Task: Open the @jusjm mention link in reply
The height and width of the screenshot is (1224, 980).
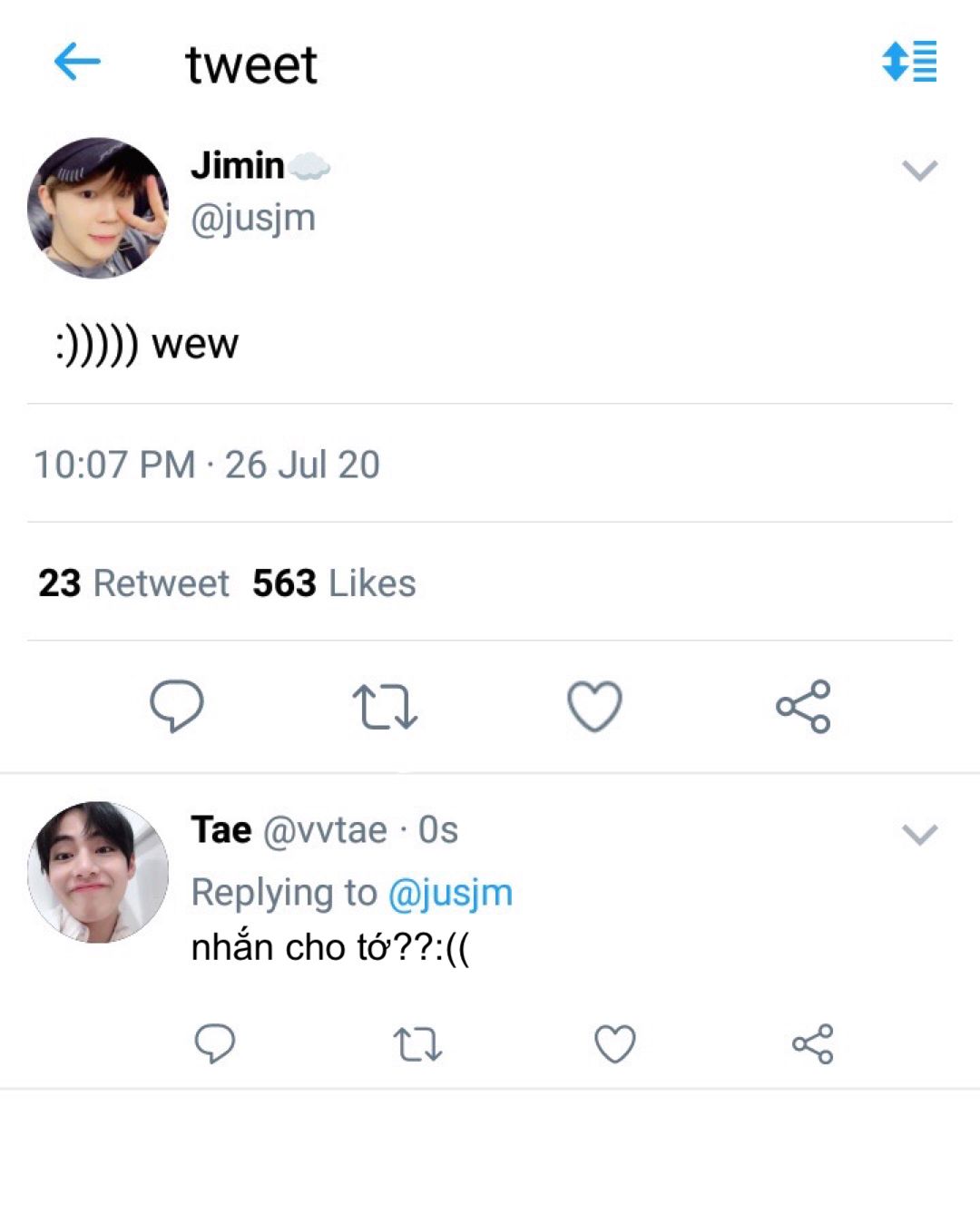Action: 450,893
